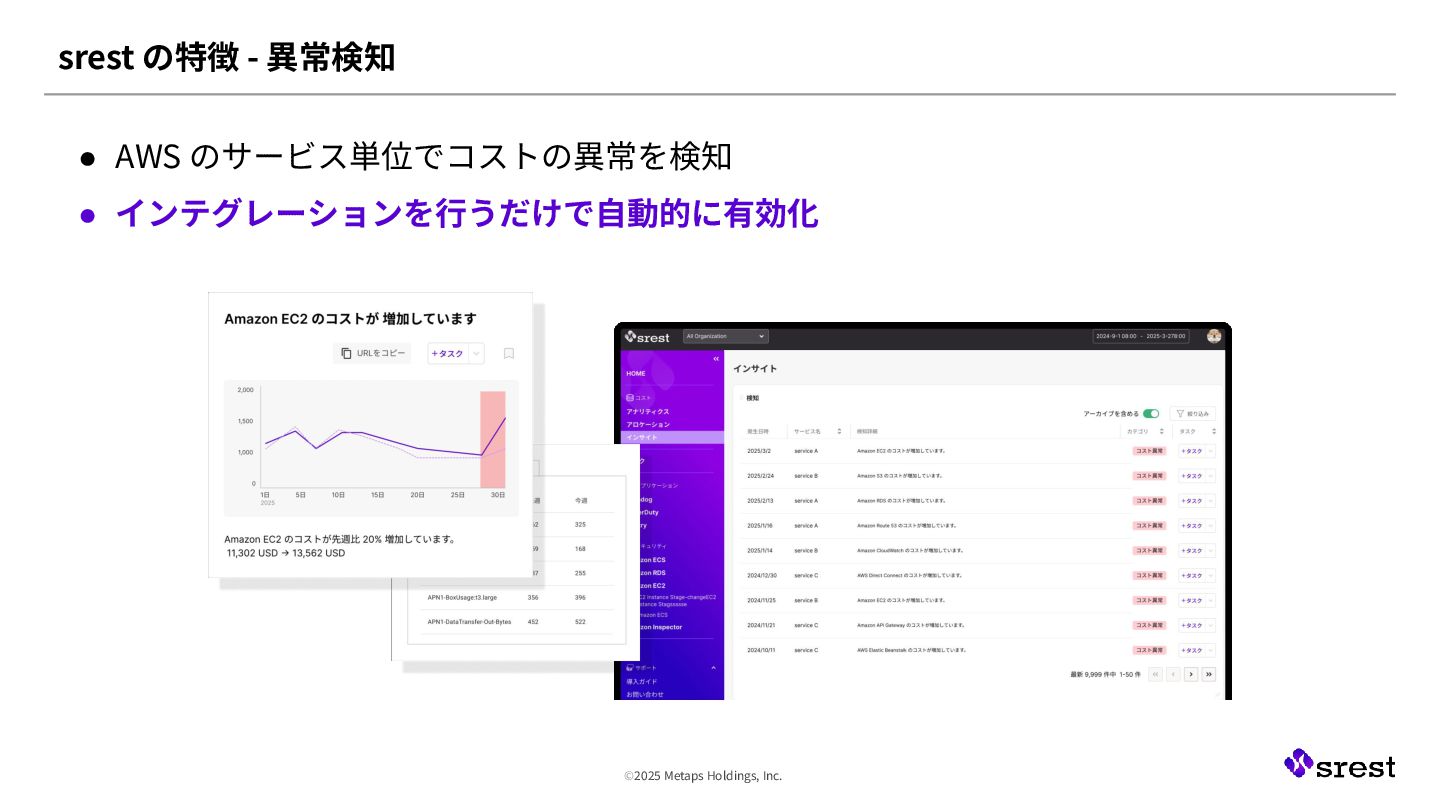Click the filter funnel icon 絞り込み
The height and width of the screenshot is (810, 1440).
[1180, 413]
